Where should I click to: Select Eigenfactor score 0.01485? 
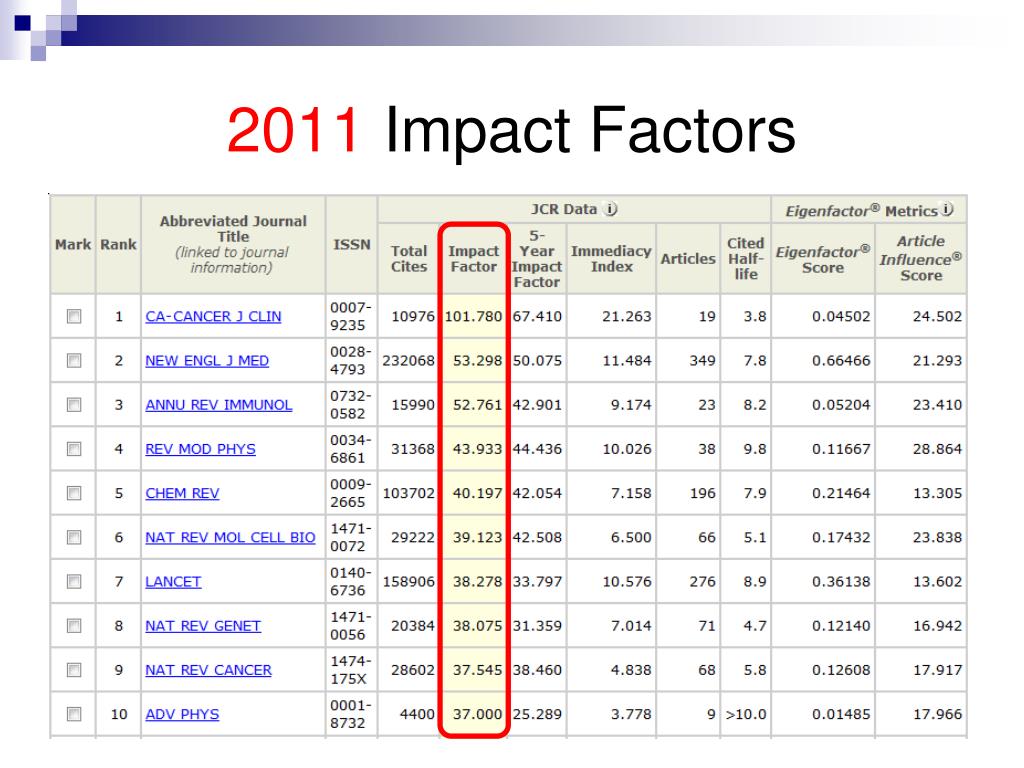[841, 714]
